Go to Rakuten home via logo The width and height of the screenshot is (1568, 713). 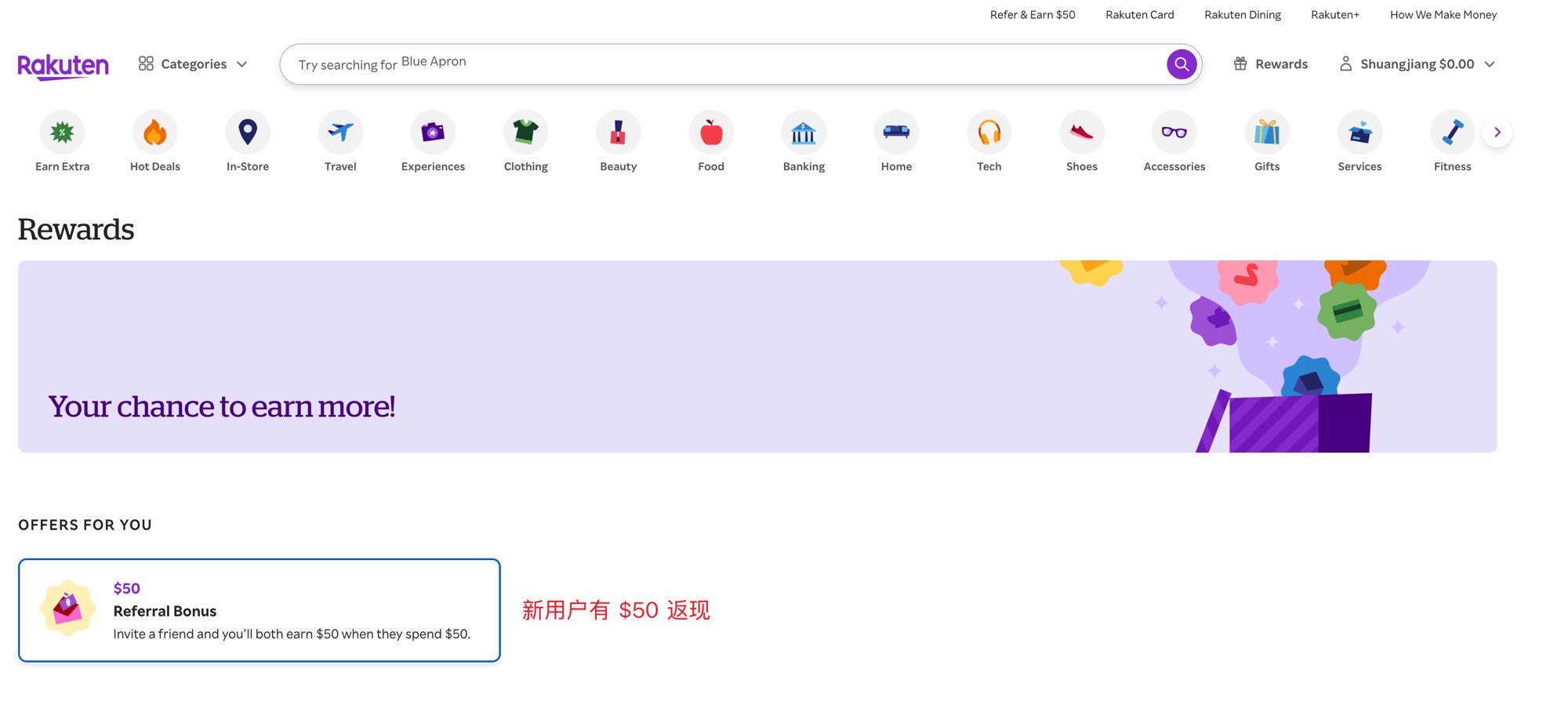point(64,67)
